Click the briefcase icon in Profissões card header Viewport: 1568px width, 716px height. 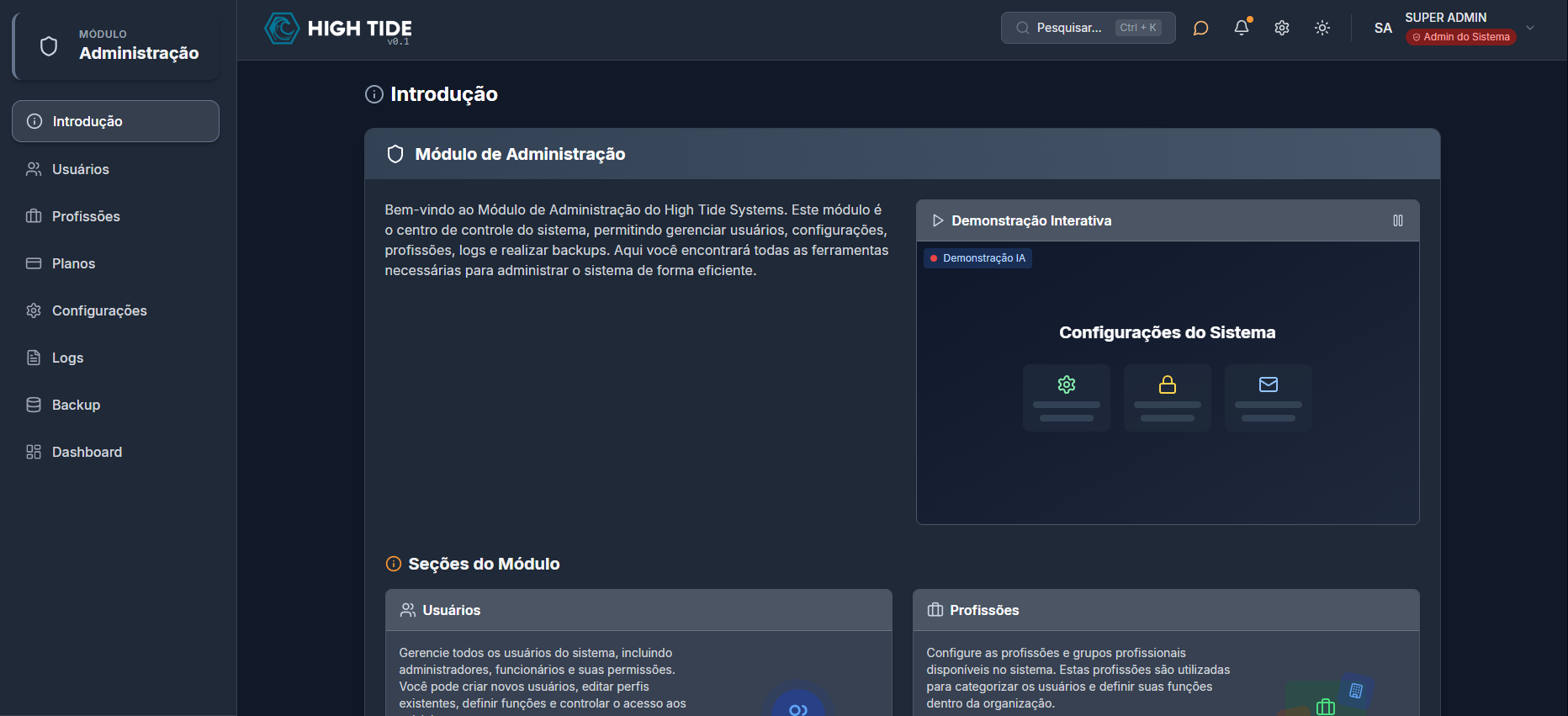(x=935, y=610)
